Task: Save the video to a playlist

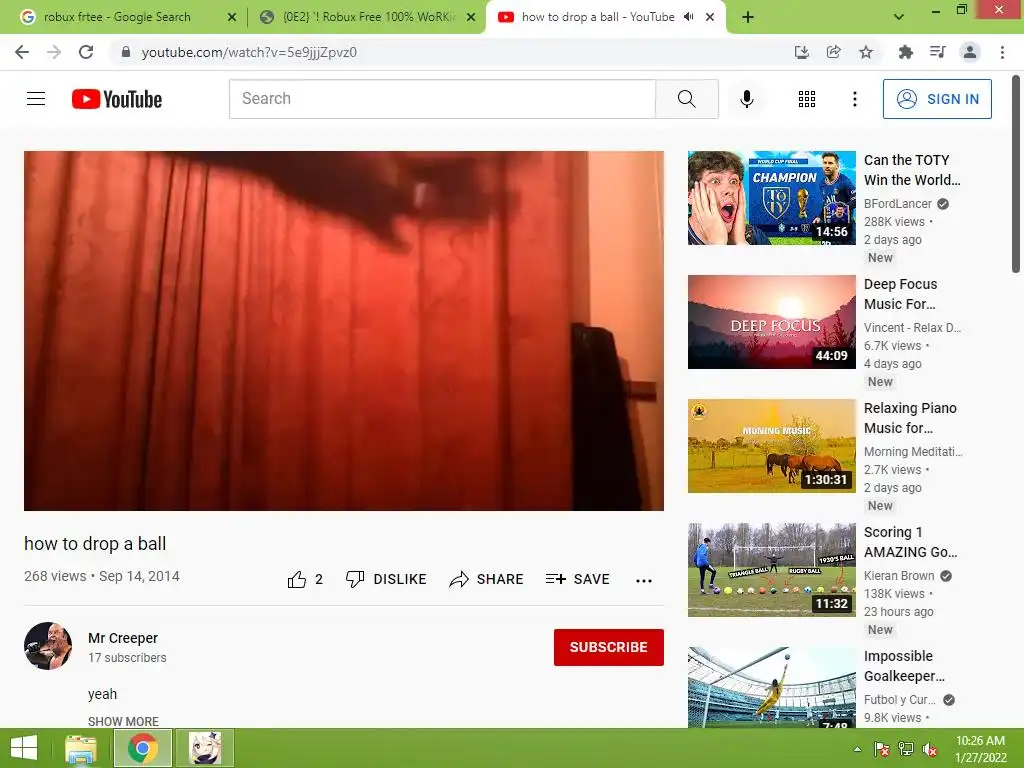Action: [x=577, y=579]
